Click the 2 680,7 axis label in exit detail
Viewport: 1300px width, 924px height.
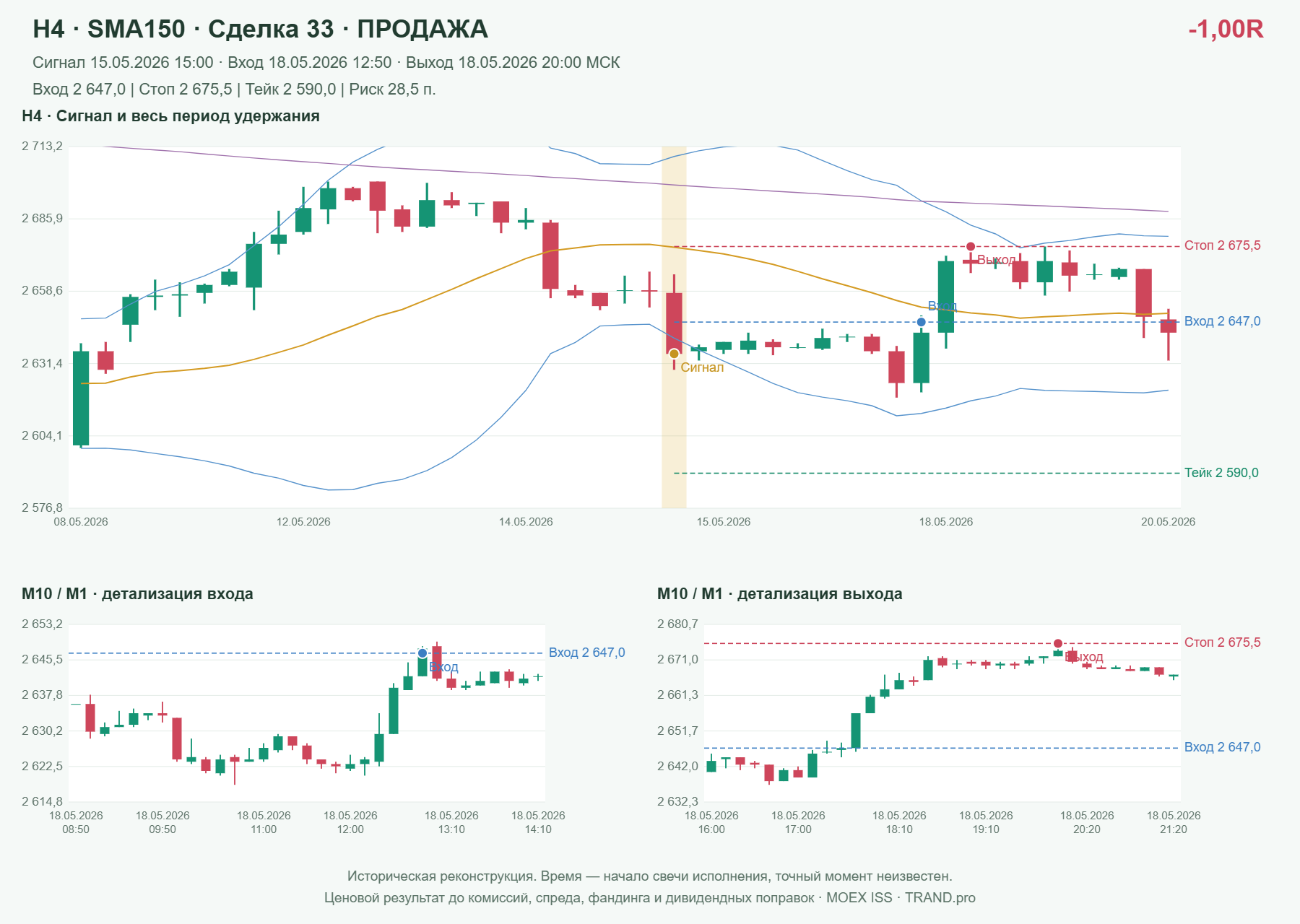(677, 624)
